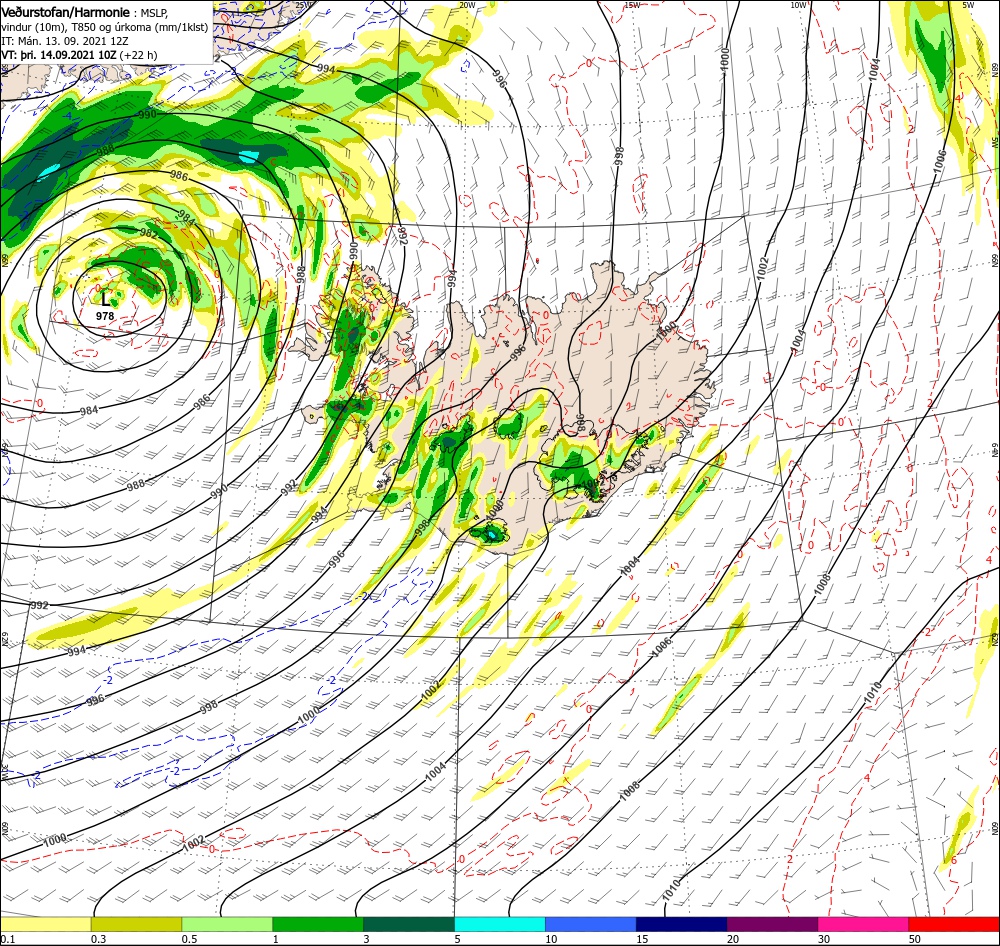Select the red 50 mm legend block
1000x946 pixels.
(954, 924)
